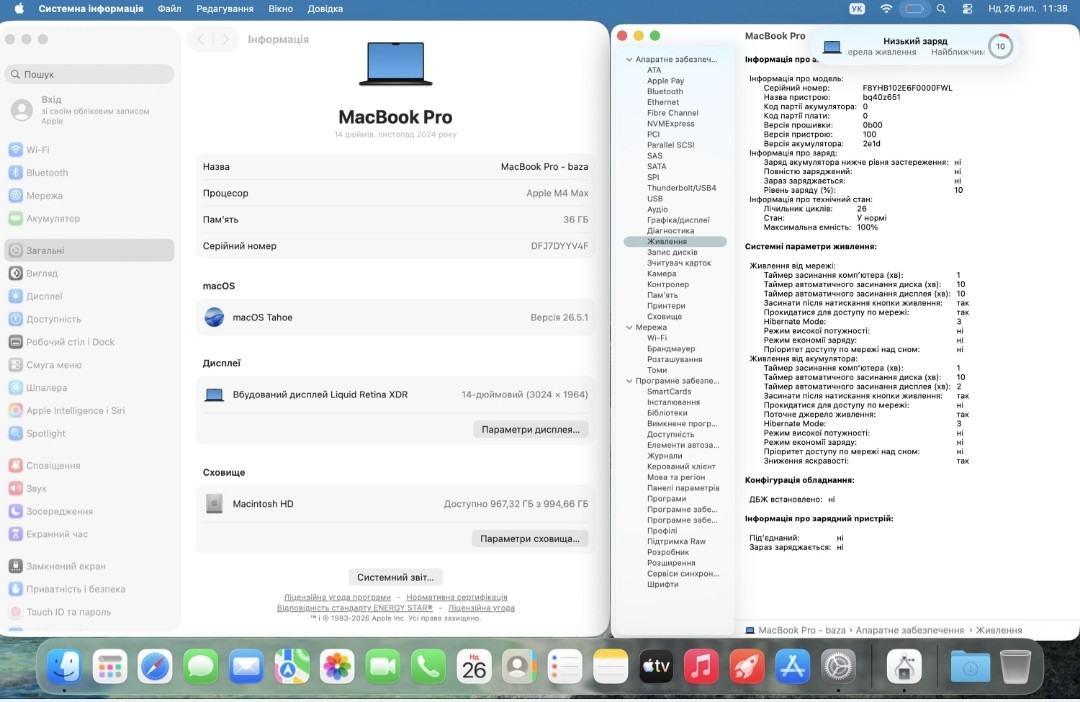Image resolution: width=1080 pixels, height=702 pixels.
Task: Open ENERGY STAR compliance link
Action: [355, 608]
